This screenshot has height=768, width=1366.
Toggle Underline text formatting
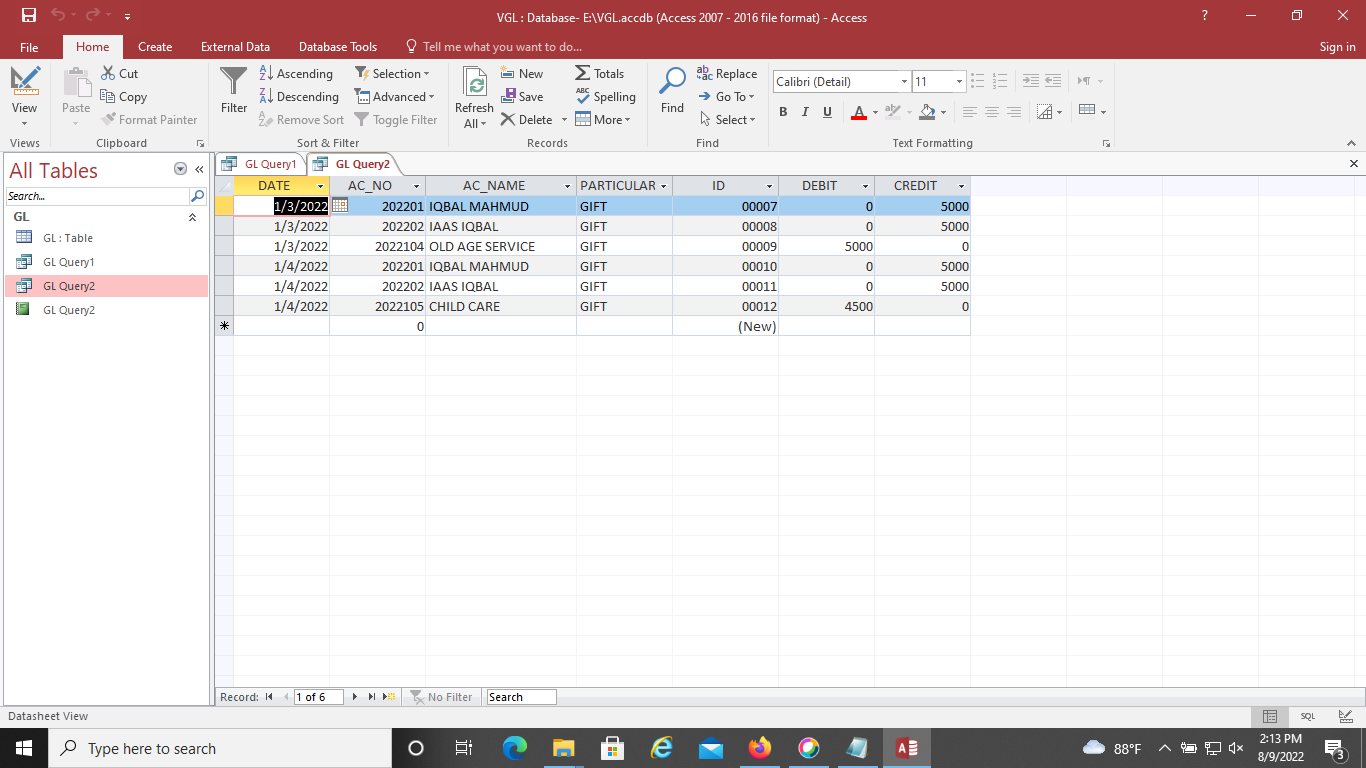point(827,112)
